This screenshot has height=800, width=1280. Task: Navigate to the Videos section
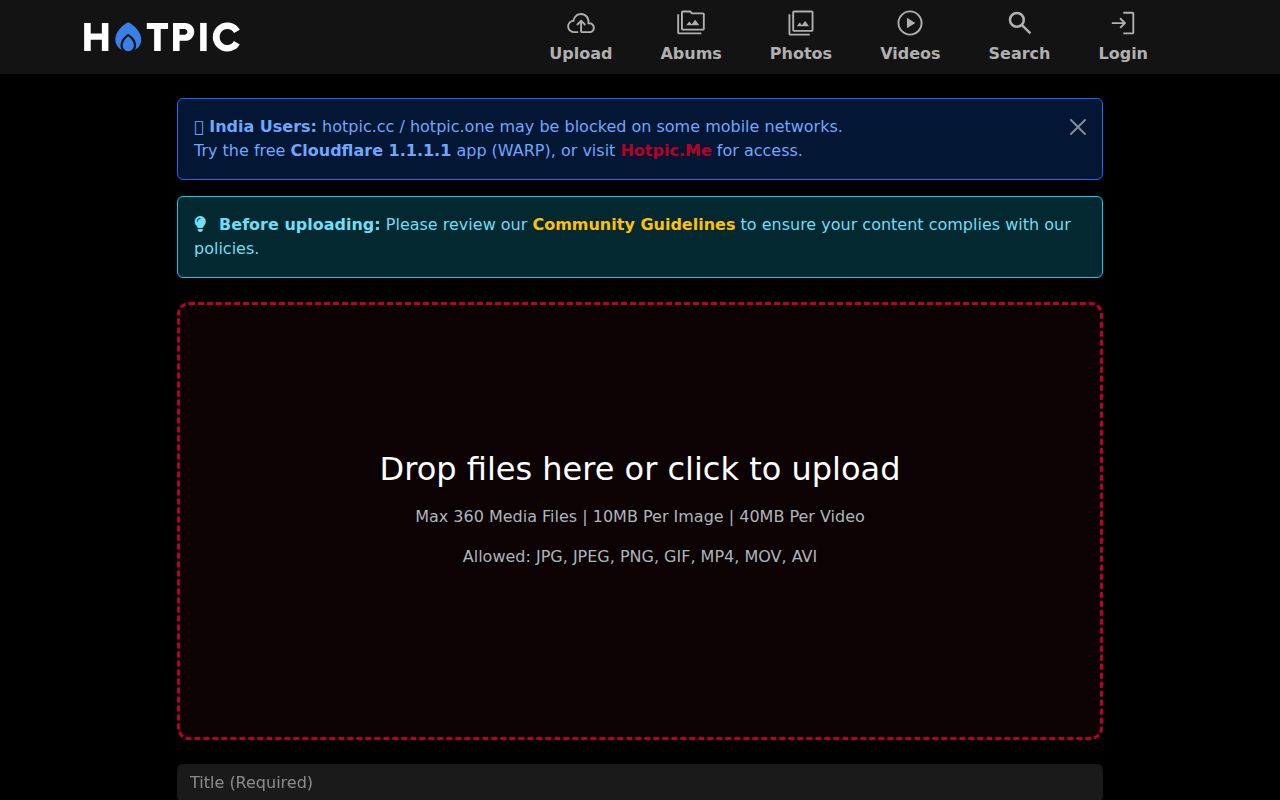pos(909,53)
